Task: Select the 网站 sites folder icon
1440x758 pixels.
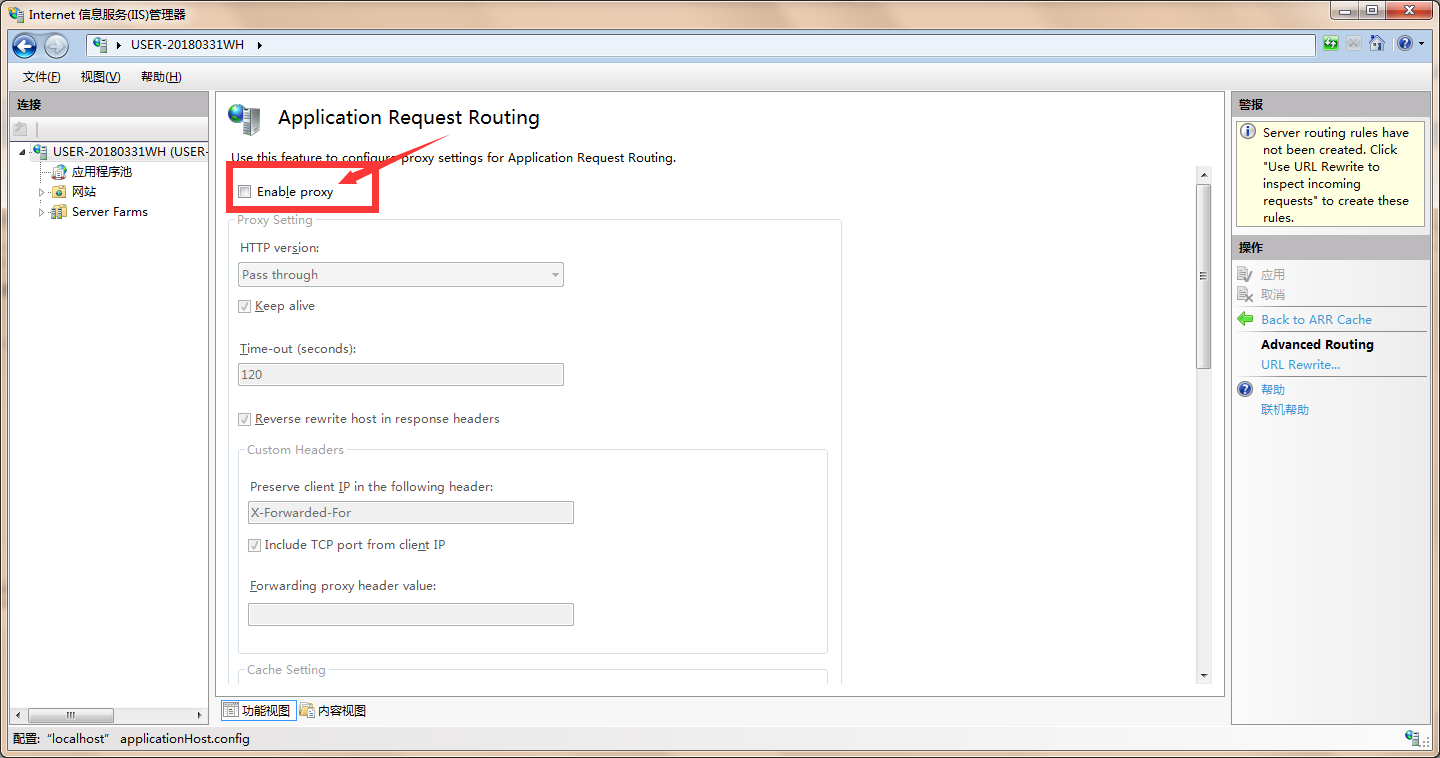Action: (x=60, y=192)
